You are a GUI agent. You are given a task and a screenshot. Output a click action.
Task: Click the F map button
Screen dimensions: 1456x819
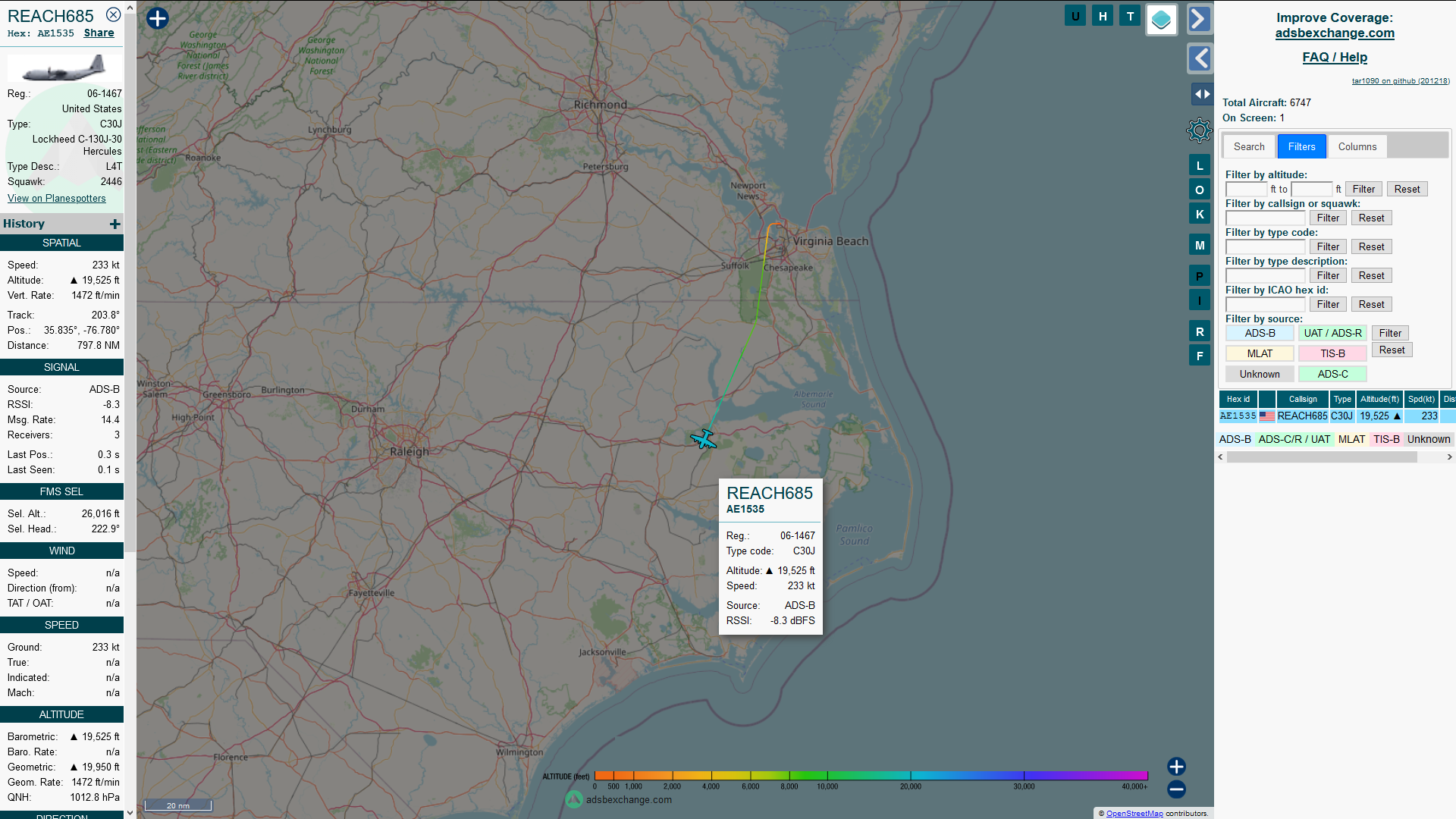click(x=1200, y=356)
